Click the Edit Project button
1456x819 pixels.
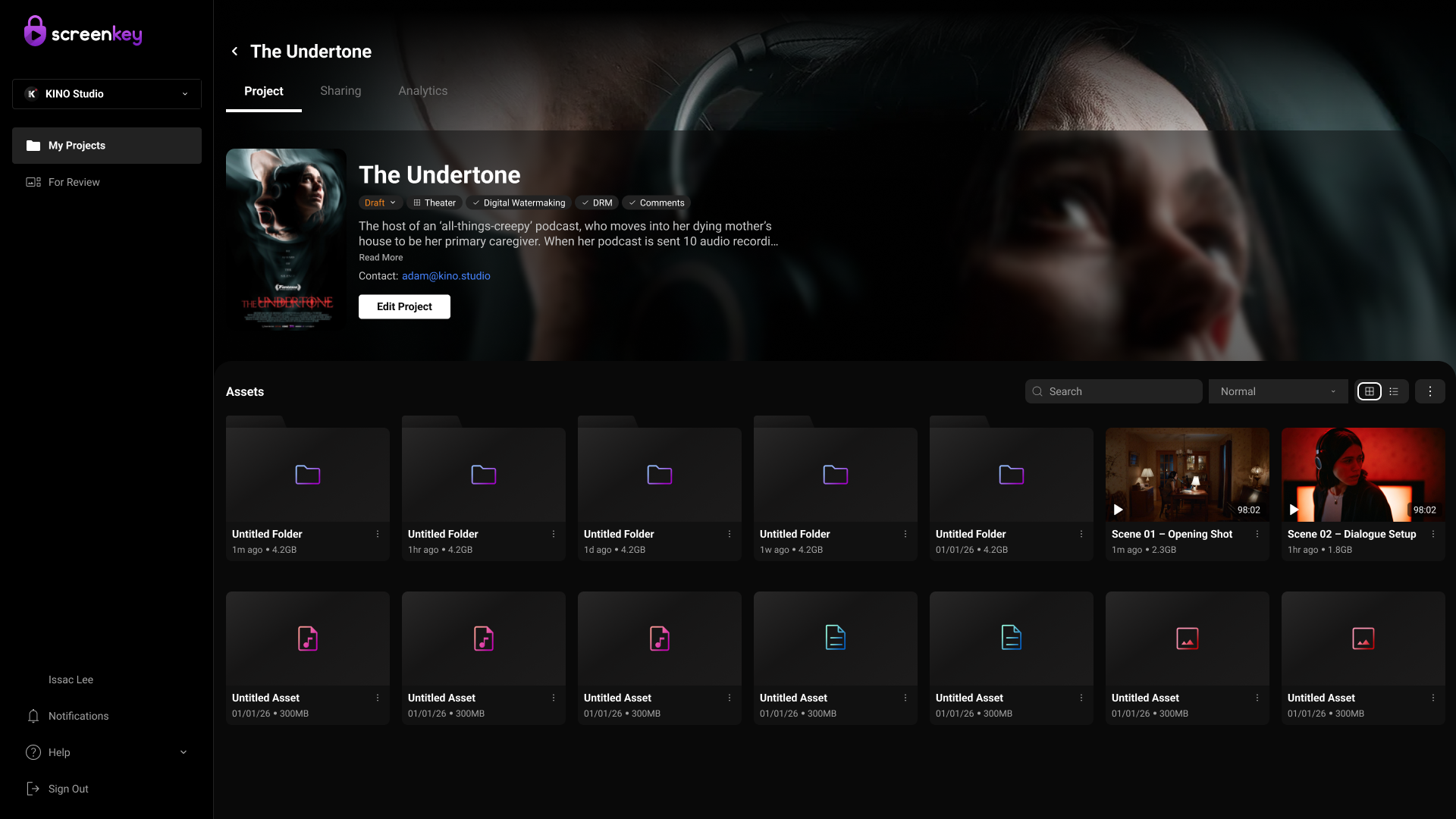click(x=404, y=306)
